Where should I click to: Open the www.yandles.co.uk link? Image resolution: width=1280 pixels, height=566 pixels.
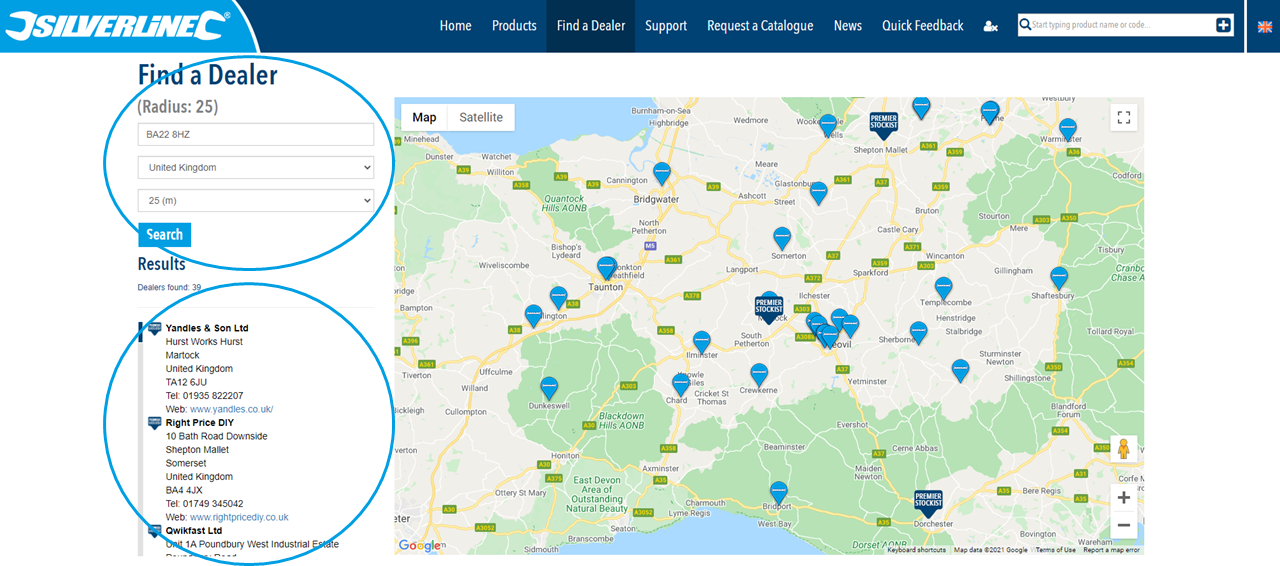(231, 409)
